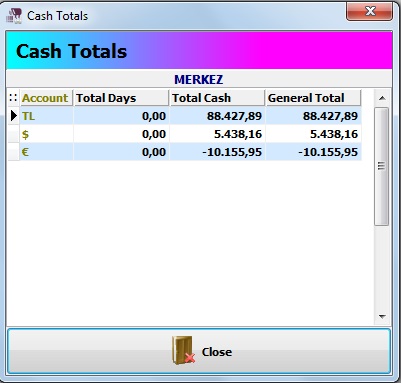Click the scrollbar up arrow
The image size is (401, 383).
382,98
